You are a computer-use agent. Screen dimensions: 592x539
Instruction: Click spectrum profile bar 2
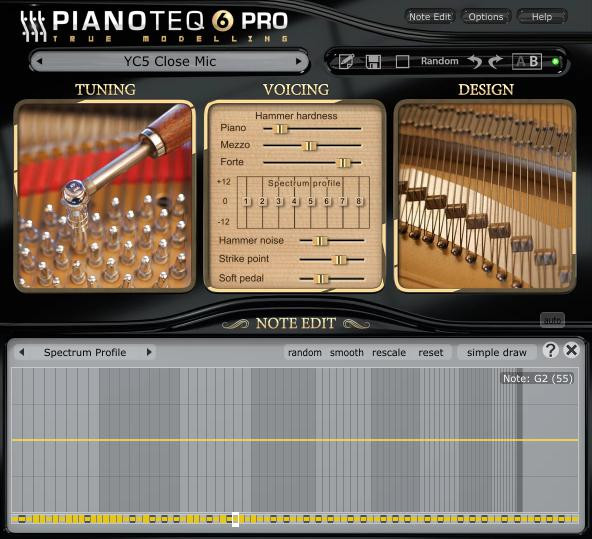click(262, 202)
